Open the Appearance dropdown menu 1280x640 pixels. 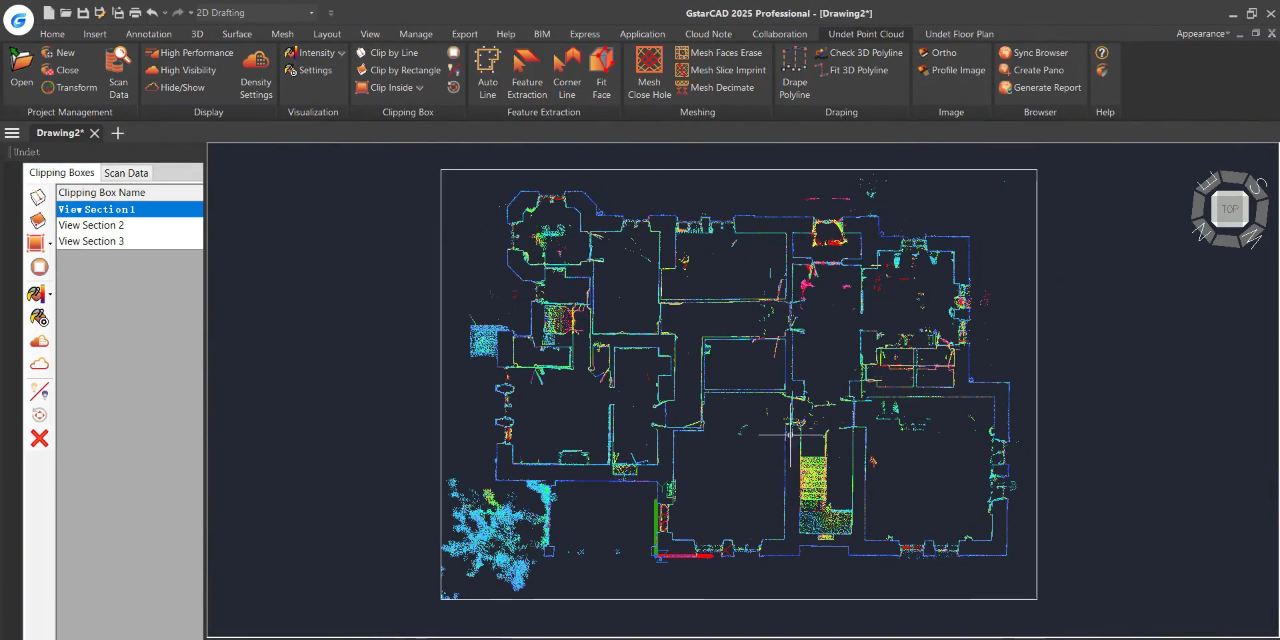[1203, 34]
